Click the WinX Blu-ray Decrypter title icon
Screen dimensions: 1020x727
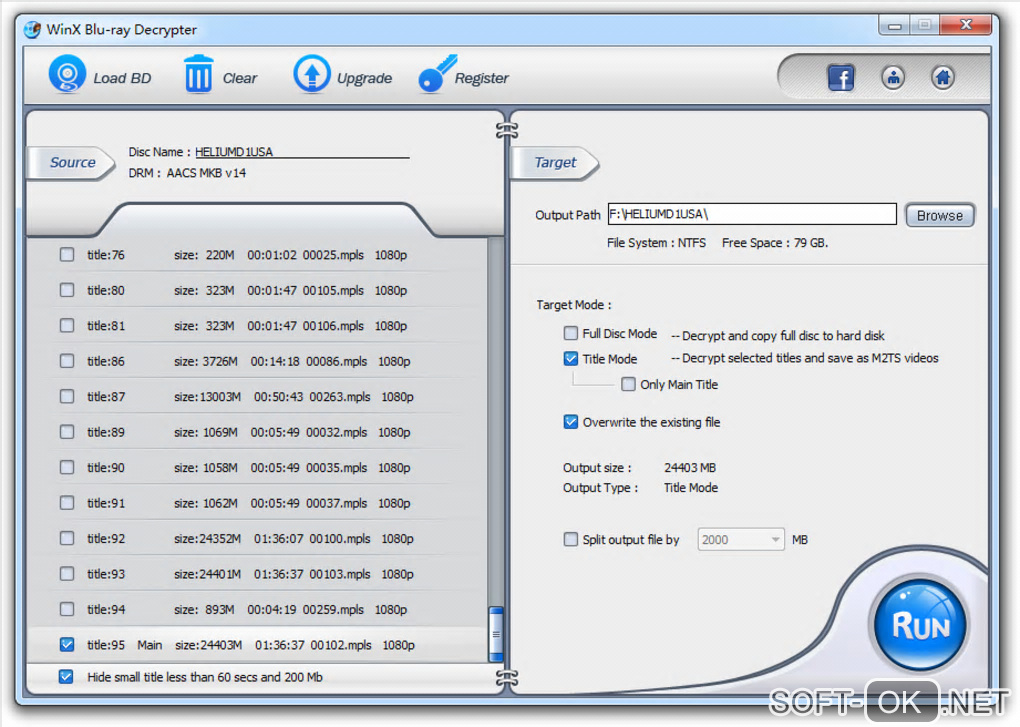click(32, 29)
